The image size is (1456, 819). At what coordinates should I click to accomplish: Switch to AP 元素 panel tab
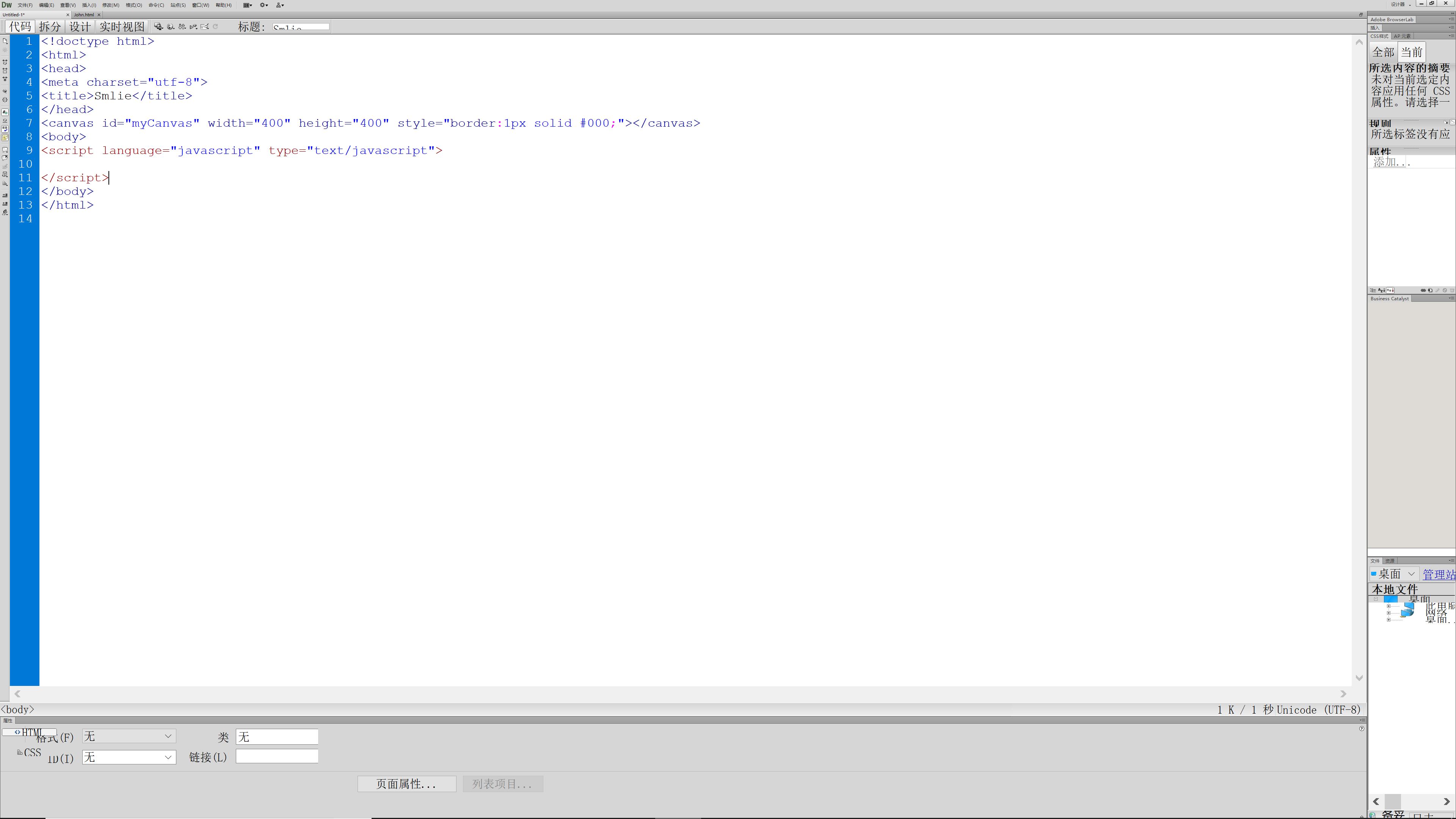(x=1402, y=36)
